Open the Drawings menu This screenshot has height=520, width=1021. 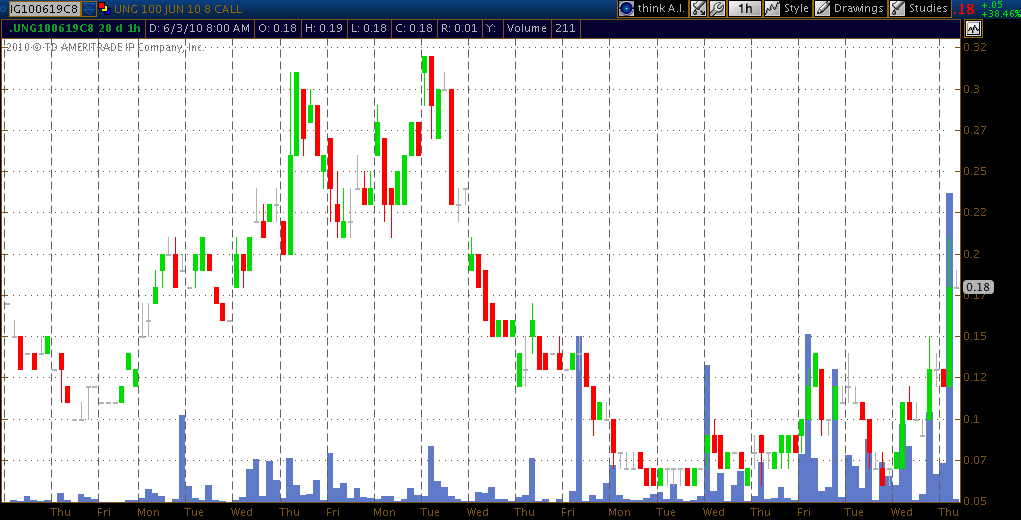(858, 8)
